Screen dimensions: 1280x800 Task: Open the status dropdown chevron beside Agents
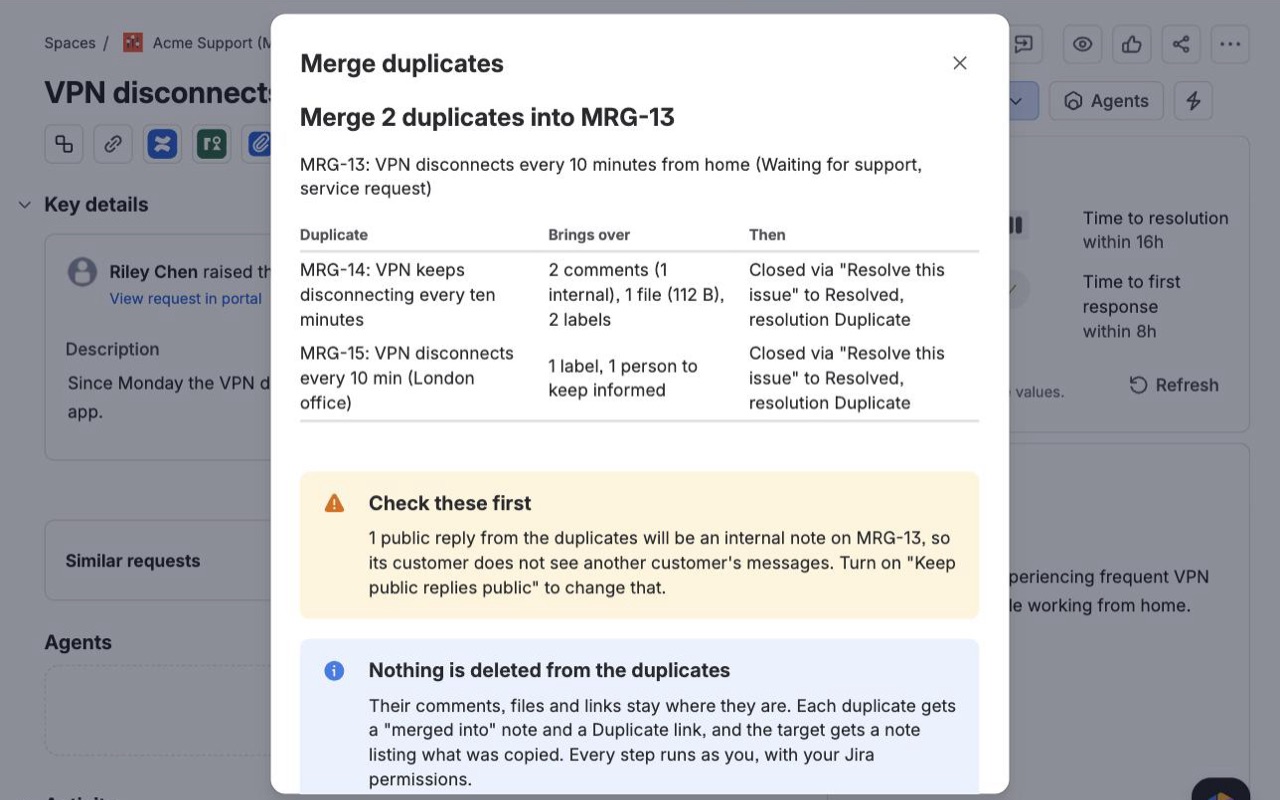coord(1018,101)
